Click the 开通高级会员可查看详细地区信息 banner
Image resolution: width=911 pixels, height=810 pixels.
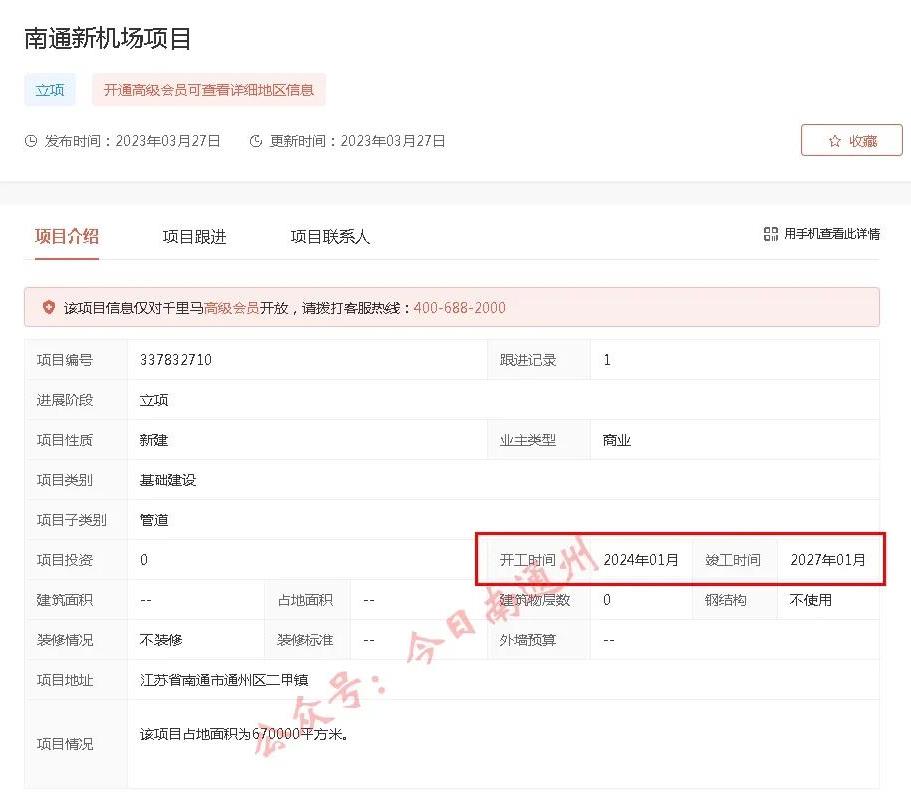pos(209,90)
